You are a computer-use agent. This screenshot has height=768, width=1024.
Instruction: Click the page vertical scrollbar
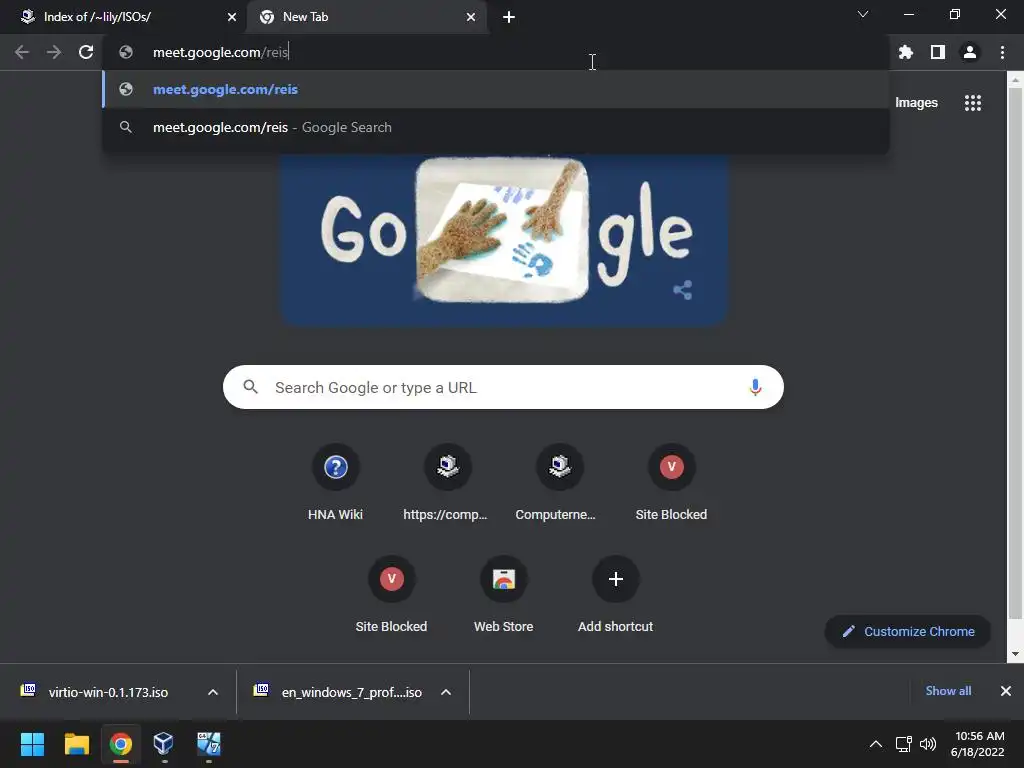[1015, 353]
